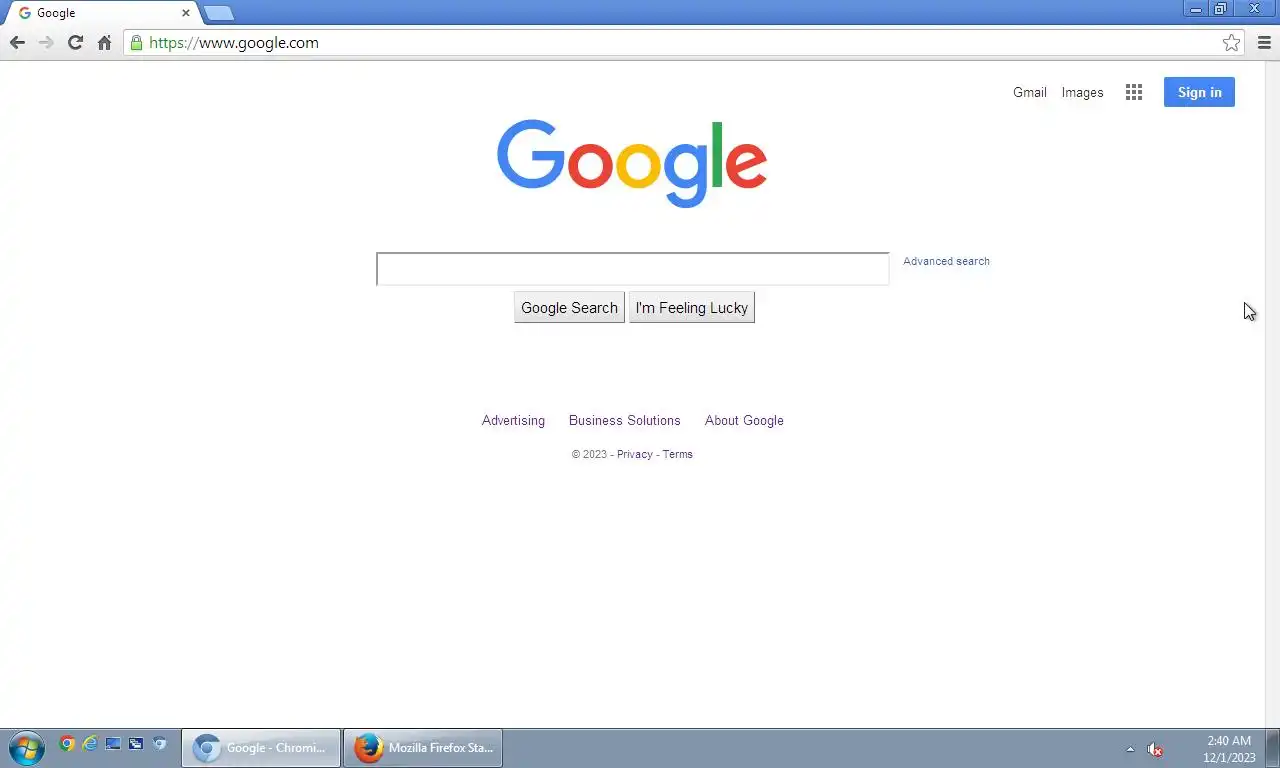
Task: Open the Privacy link
Action: [x=634, y=454]
